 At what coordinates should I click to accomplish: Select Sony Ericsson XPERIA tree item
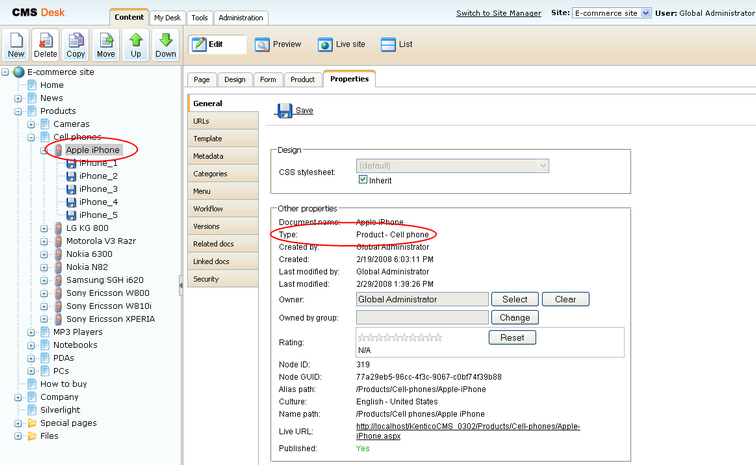coord(110,319)
